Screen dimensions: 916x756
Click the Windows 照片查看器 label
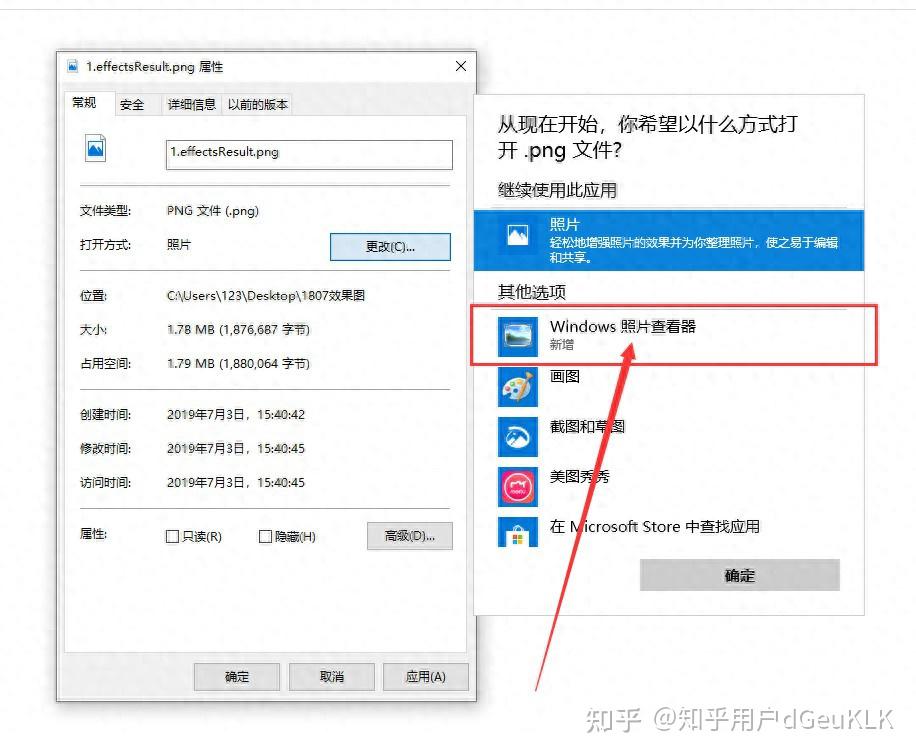tap(623, 326)
